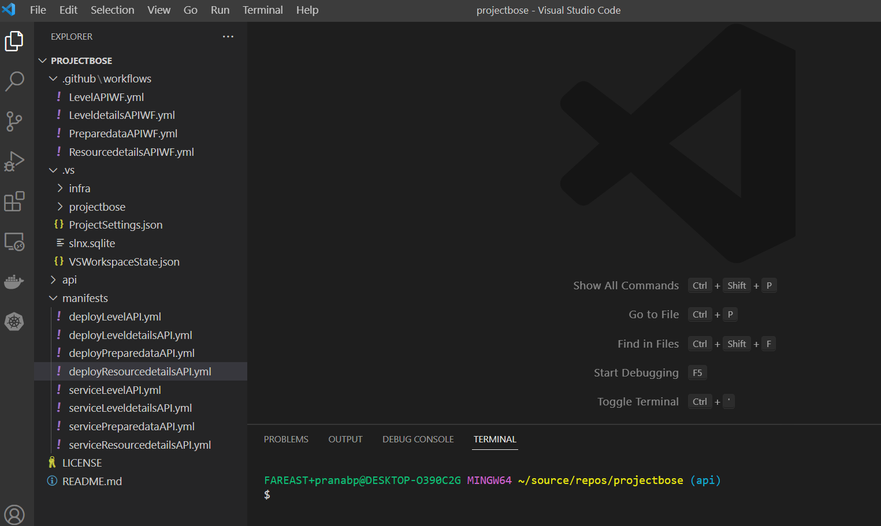The image size is (881, 526).
Task: Switch to the DEBUG CONSOLE tab
Action: click(418, 439)
